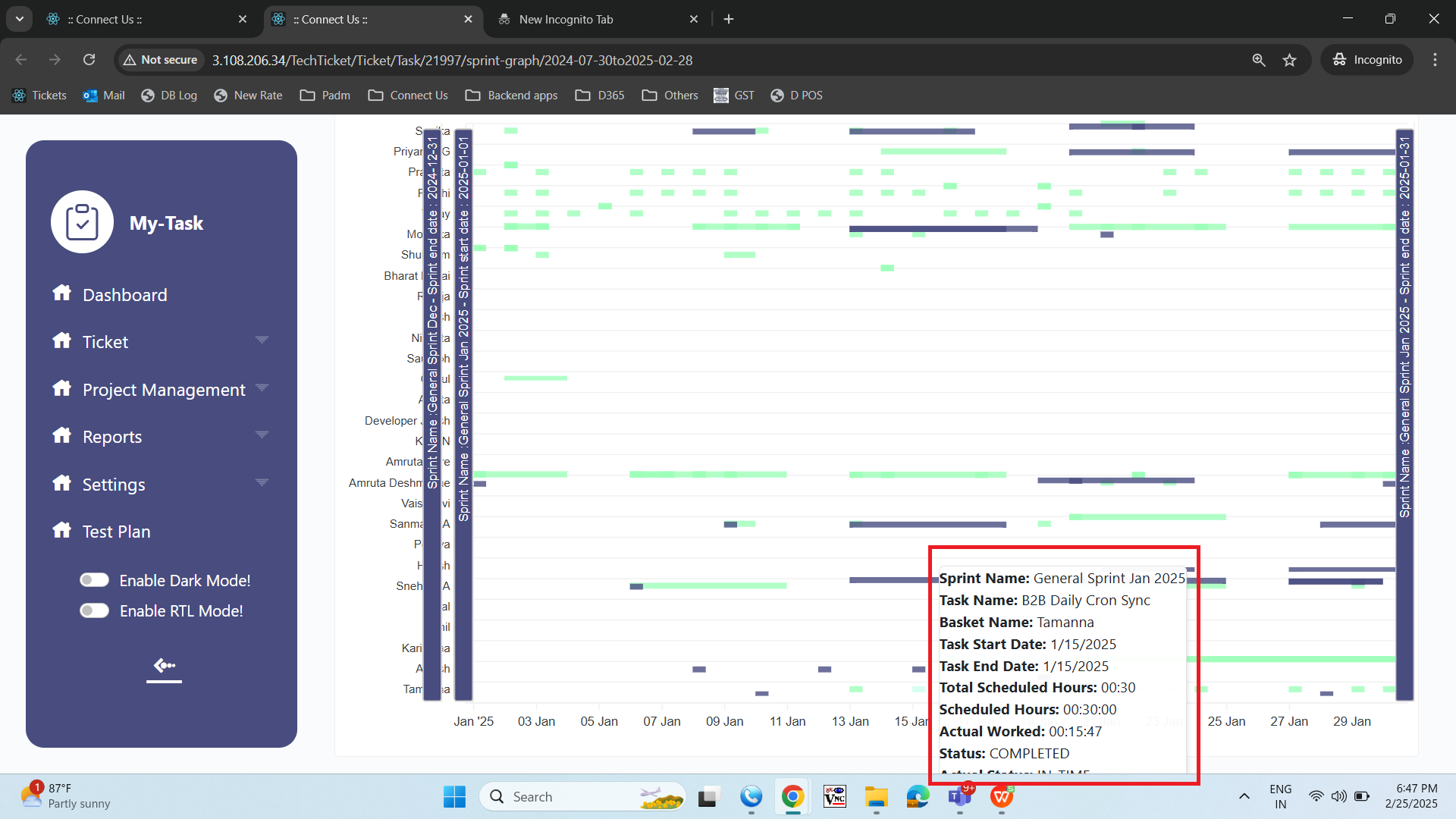Open the New Rate bookmark
Image resolution: width=1456 pixels, height=819 pixels.
point(248,96)
